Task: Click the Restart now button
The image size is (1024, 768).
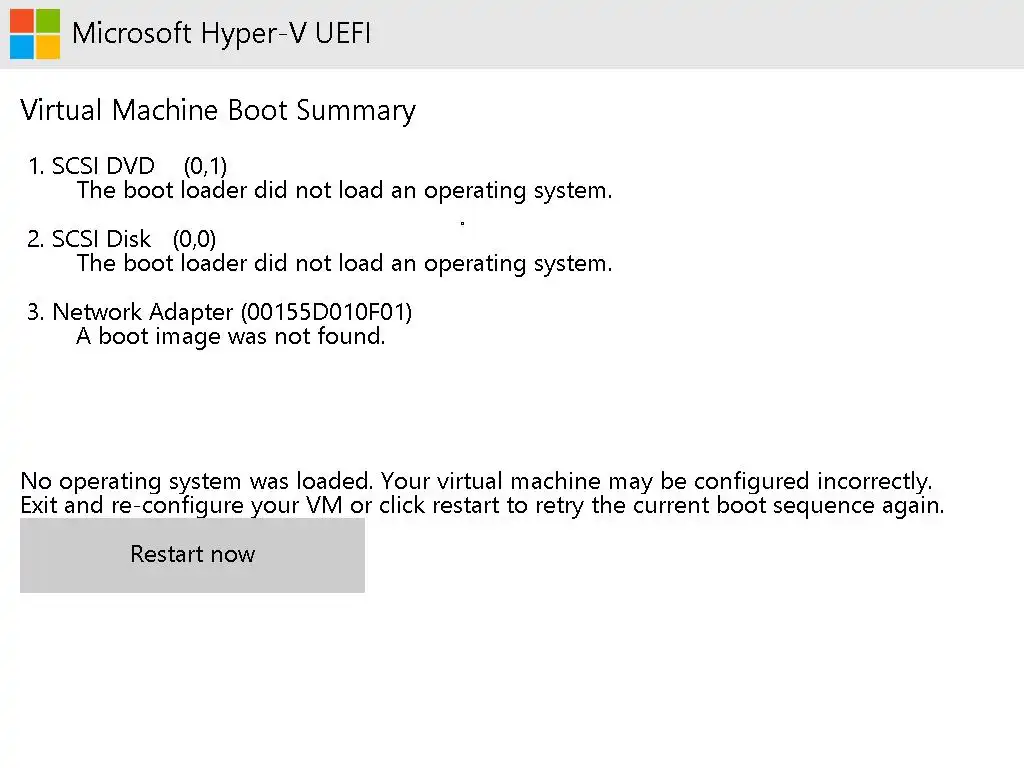Action: click(192, 555)
